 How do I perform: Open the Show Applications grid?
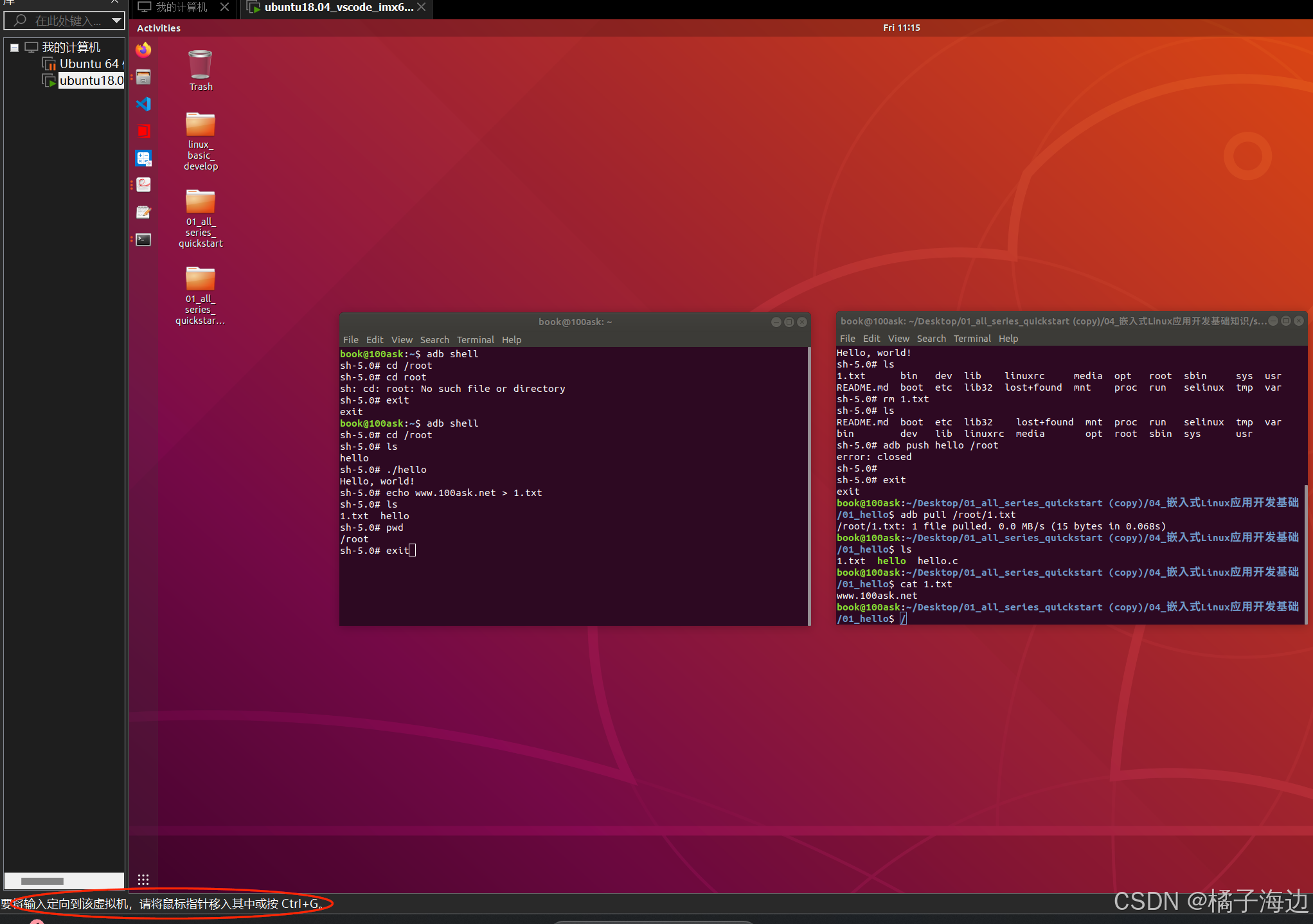pyautogui.click(x=143, y=879)
